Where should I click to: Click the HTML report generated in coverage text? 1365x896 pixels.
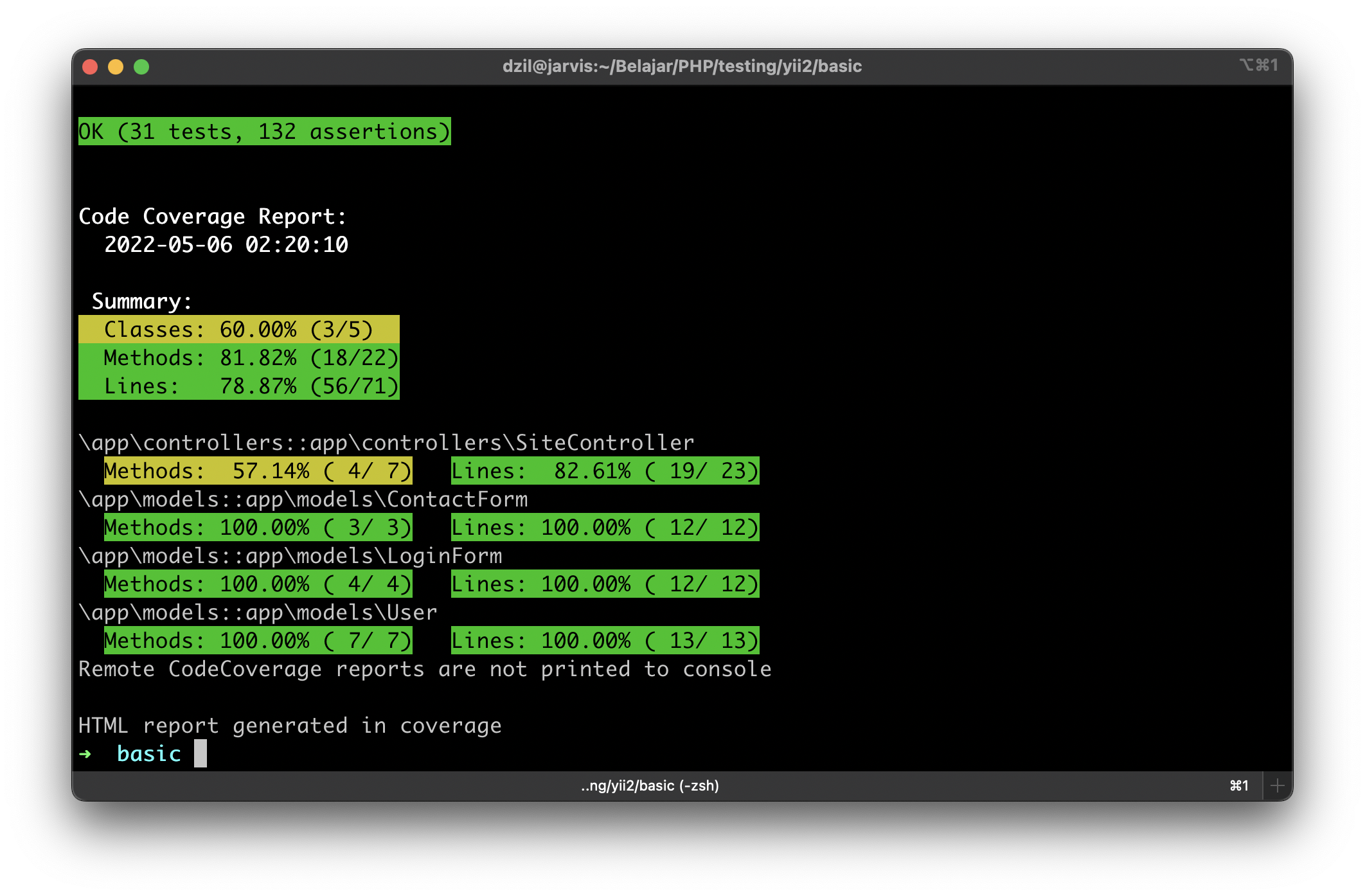[290, 726]
